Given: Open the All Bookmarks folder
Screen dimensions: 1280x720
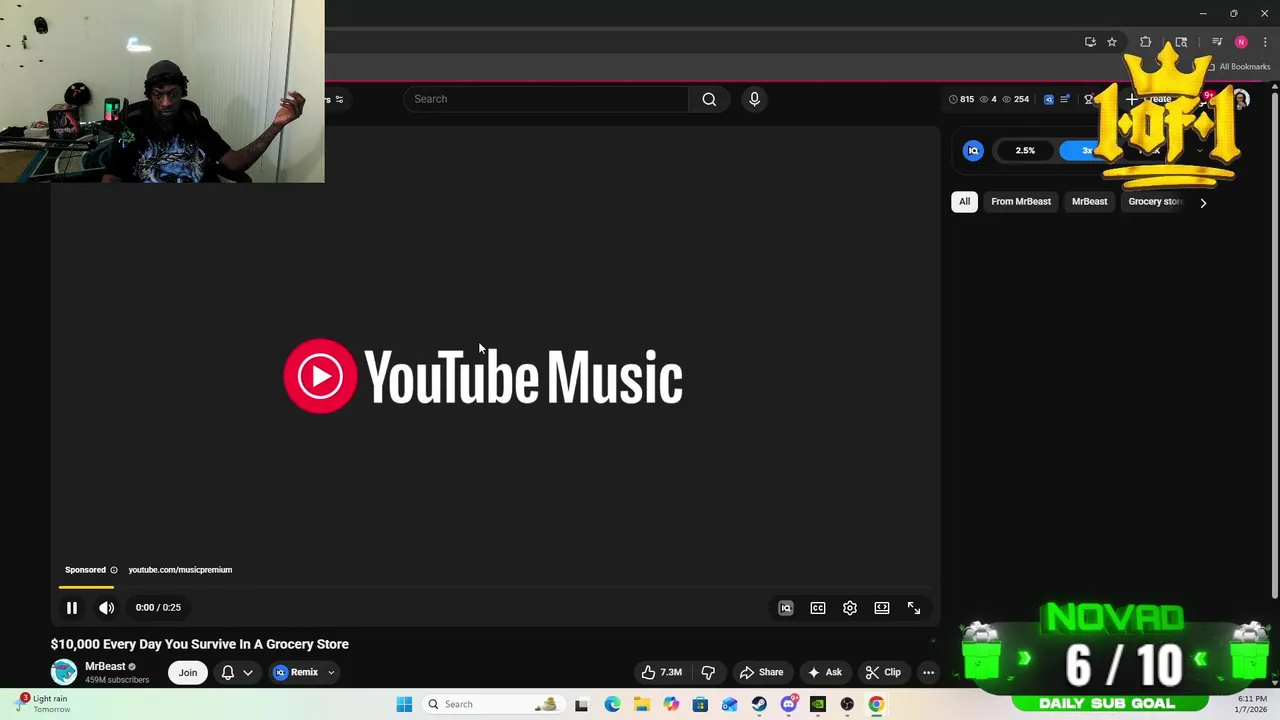Looking at the screenshot, I should pyautogui.click(x=1238, y=67).
